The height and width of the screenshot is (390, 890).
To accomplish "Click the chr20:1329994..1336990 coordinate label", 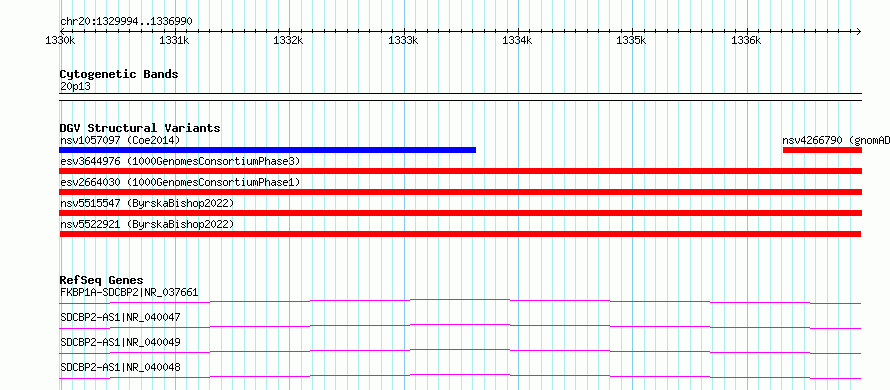I will [x=126, y=21].
